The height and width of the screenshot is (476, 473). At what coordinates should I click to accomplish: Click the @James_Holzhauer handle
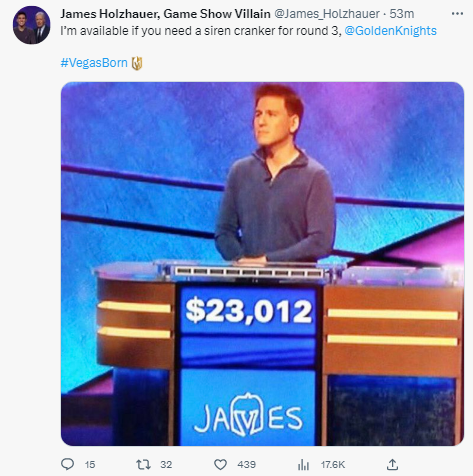pos(327,14)
